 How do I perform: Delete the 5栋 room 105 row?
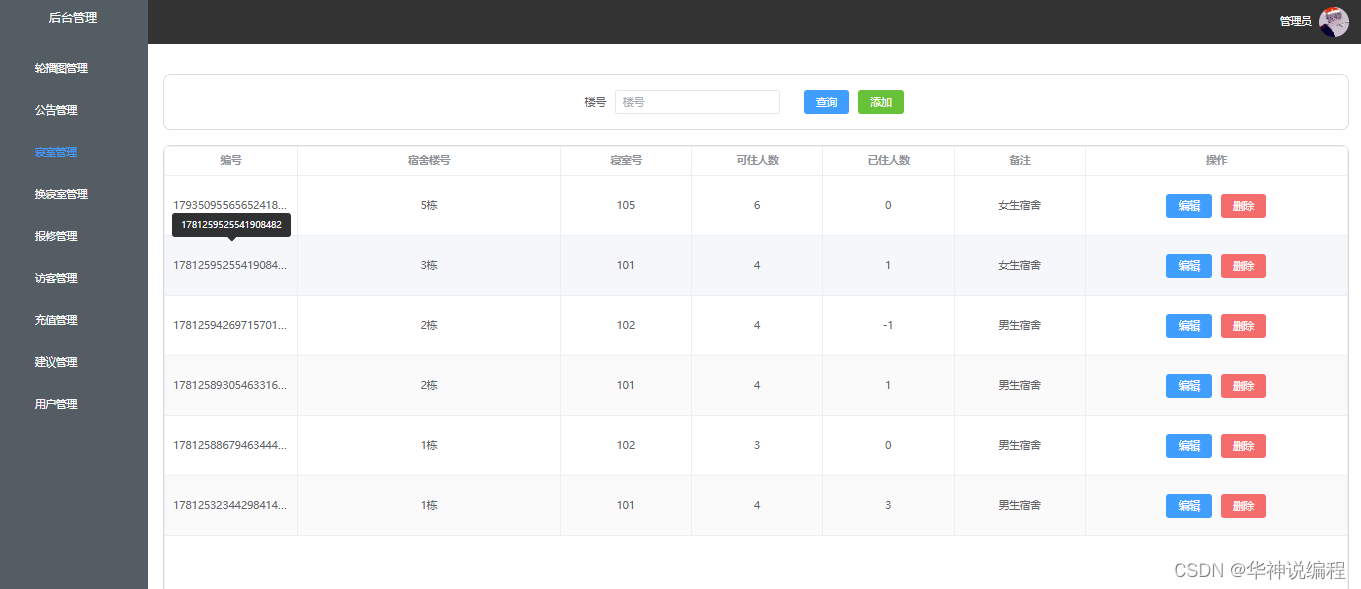1243,206
